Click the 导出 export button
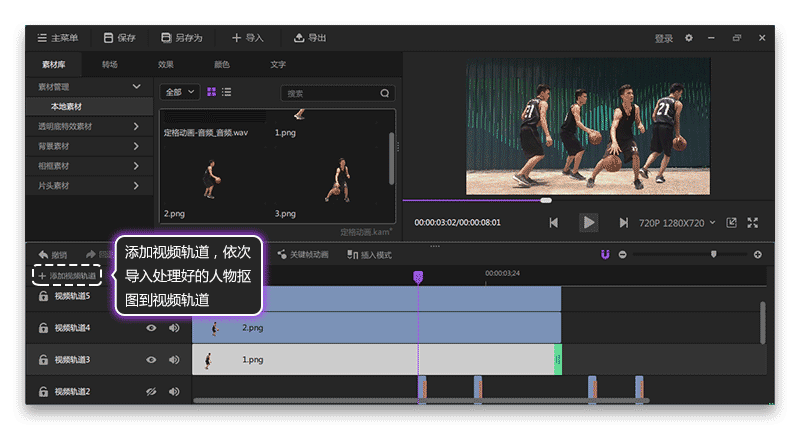 click(x=310, y=38)
